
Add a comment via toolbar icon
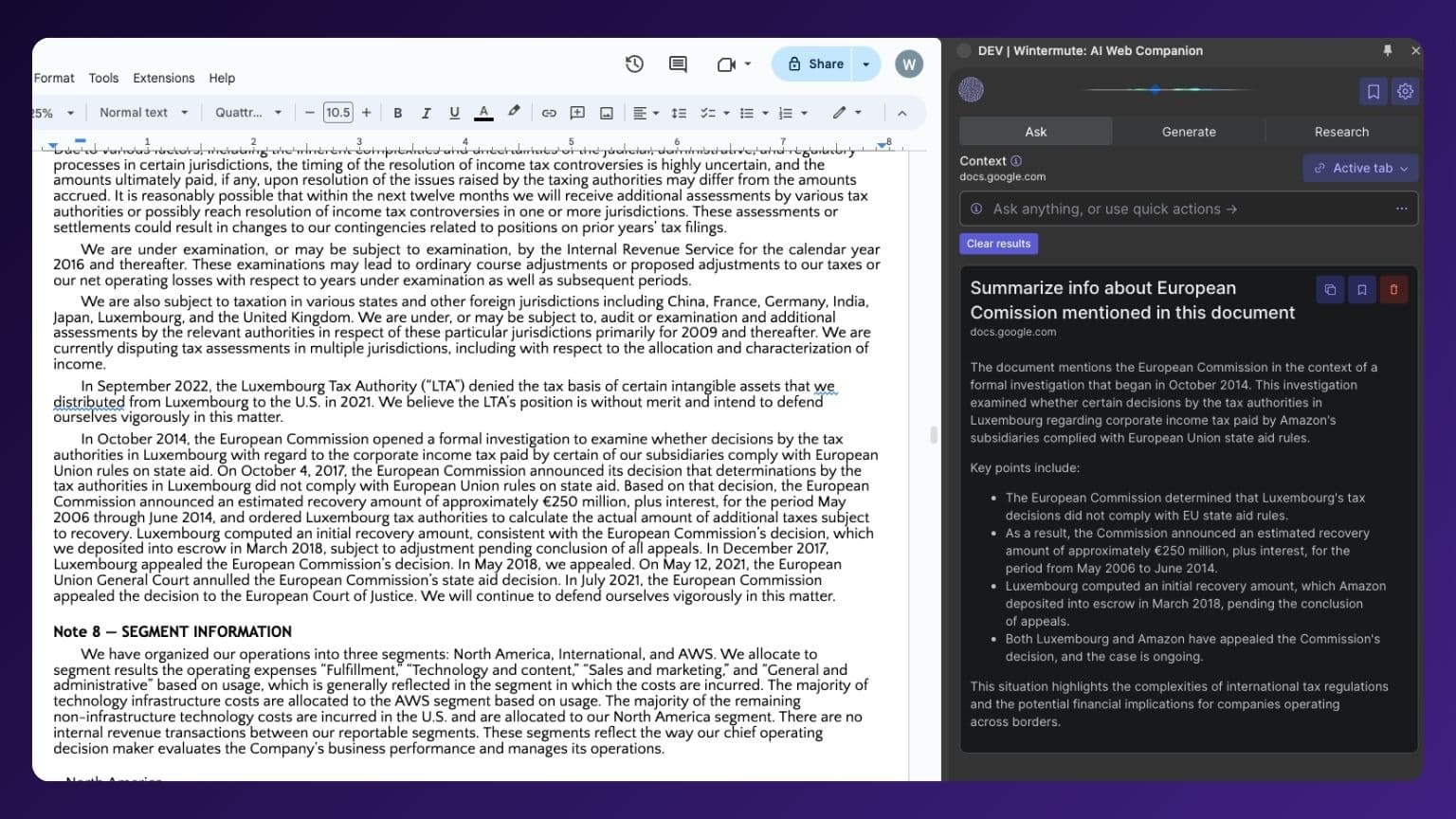[x=577, y=113]
